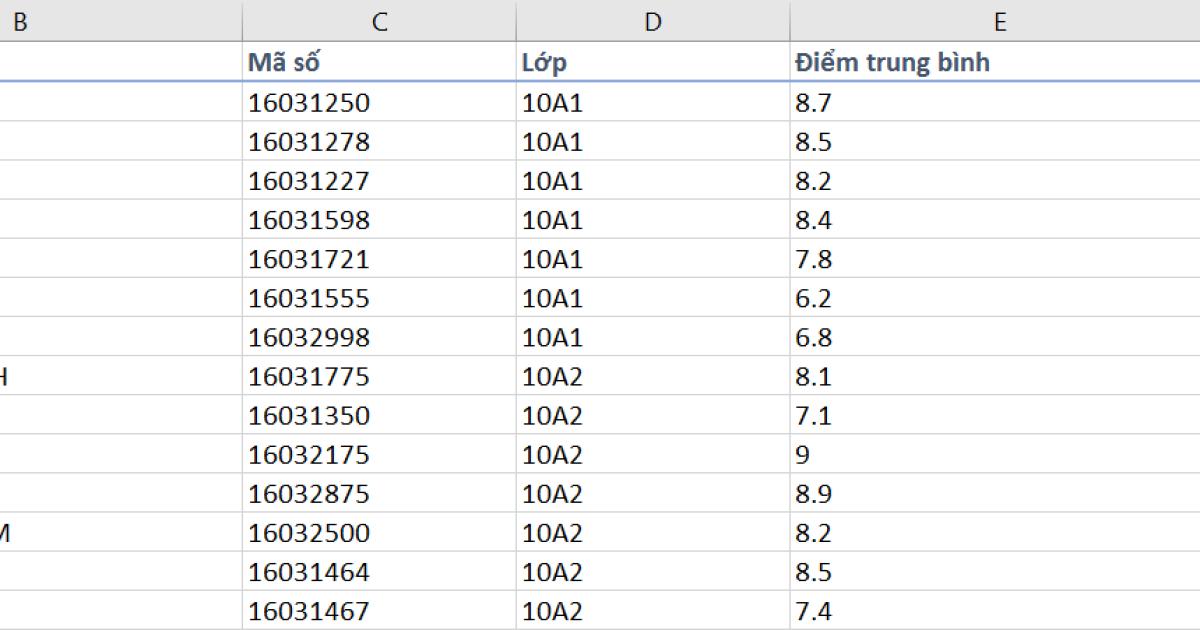Select cell with ID 16031467

(379, 609)
